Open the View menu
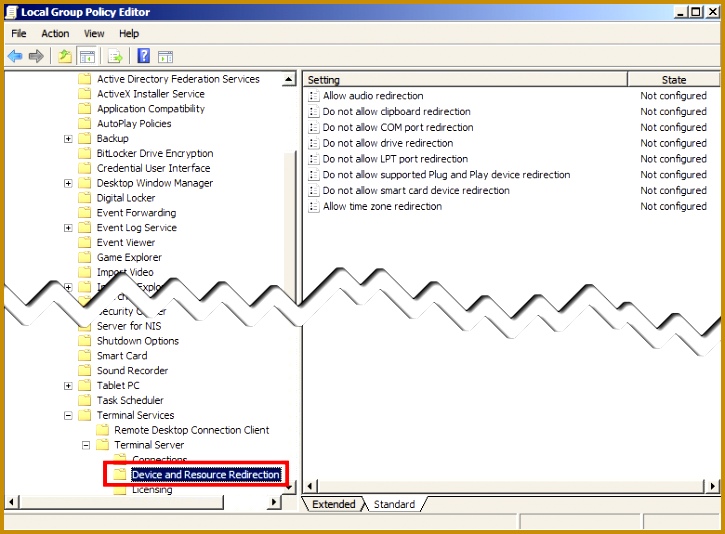This screenshot has height=534, width=725. 94,33
